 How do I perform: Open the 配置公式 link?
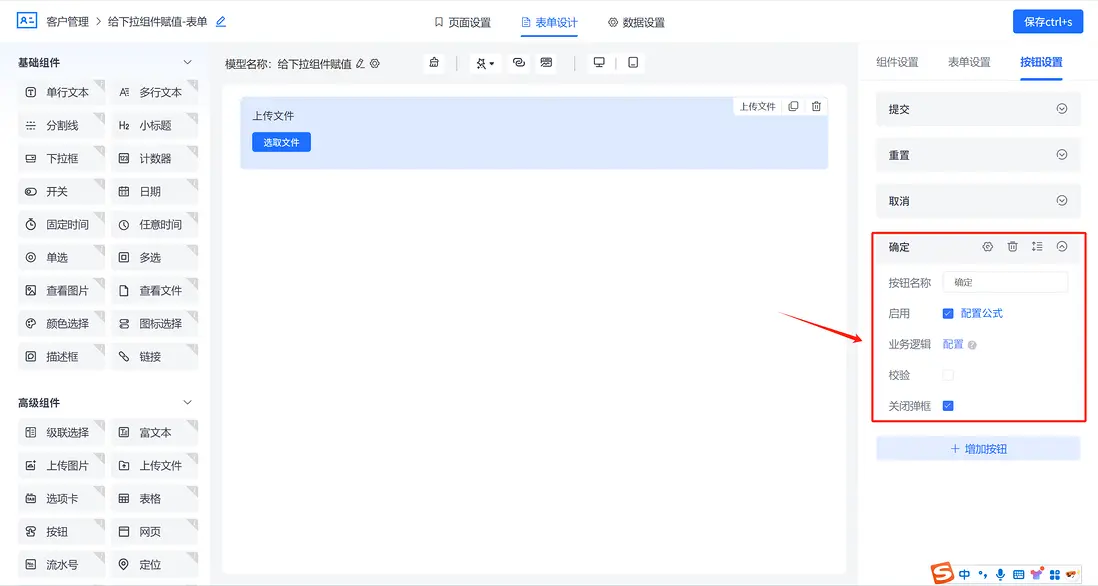(977, 312)
